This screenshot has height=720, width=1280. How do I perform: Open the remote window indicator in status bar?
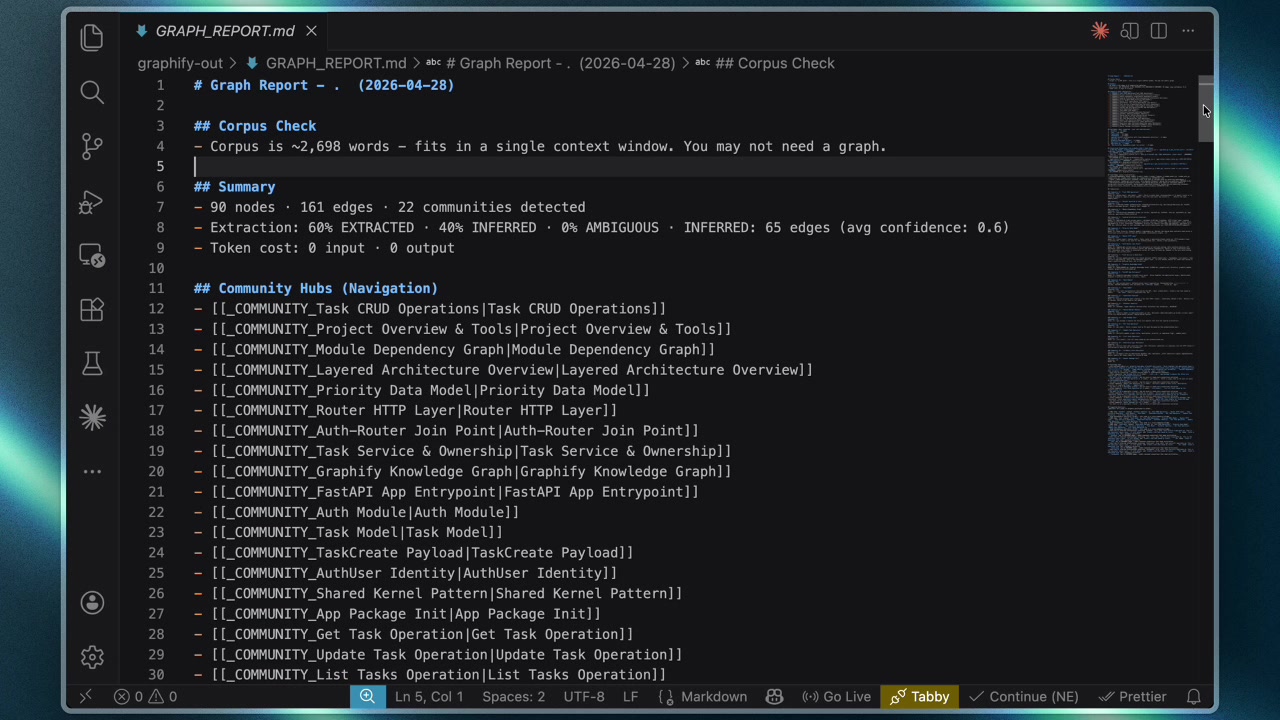coord(85,696)
